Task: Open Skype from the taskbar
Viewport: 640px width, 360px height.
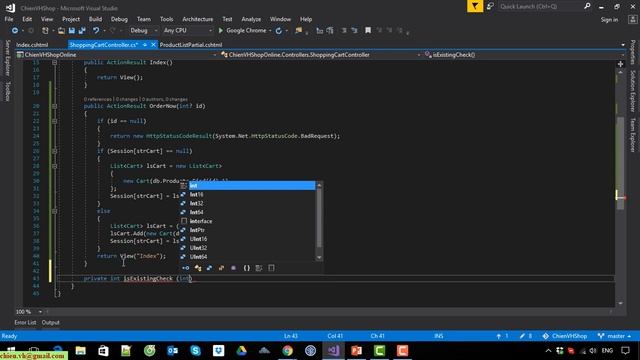Action: tap(196, 351)
